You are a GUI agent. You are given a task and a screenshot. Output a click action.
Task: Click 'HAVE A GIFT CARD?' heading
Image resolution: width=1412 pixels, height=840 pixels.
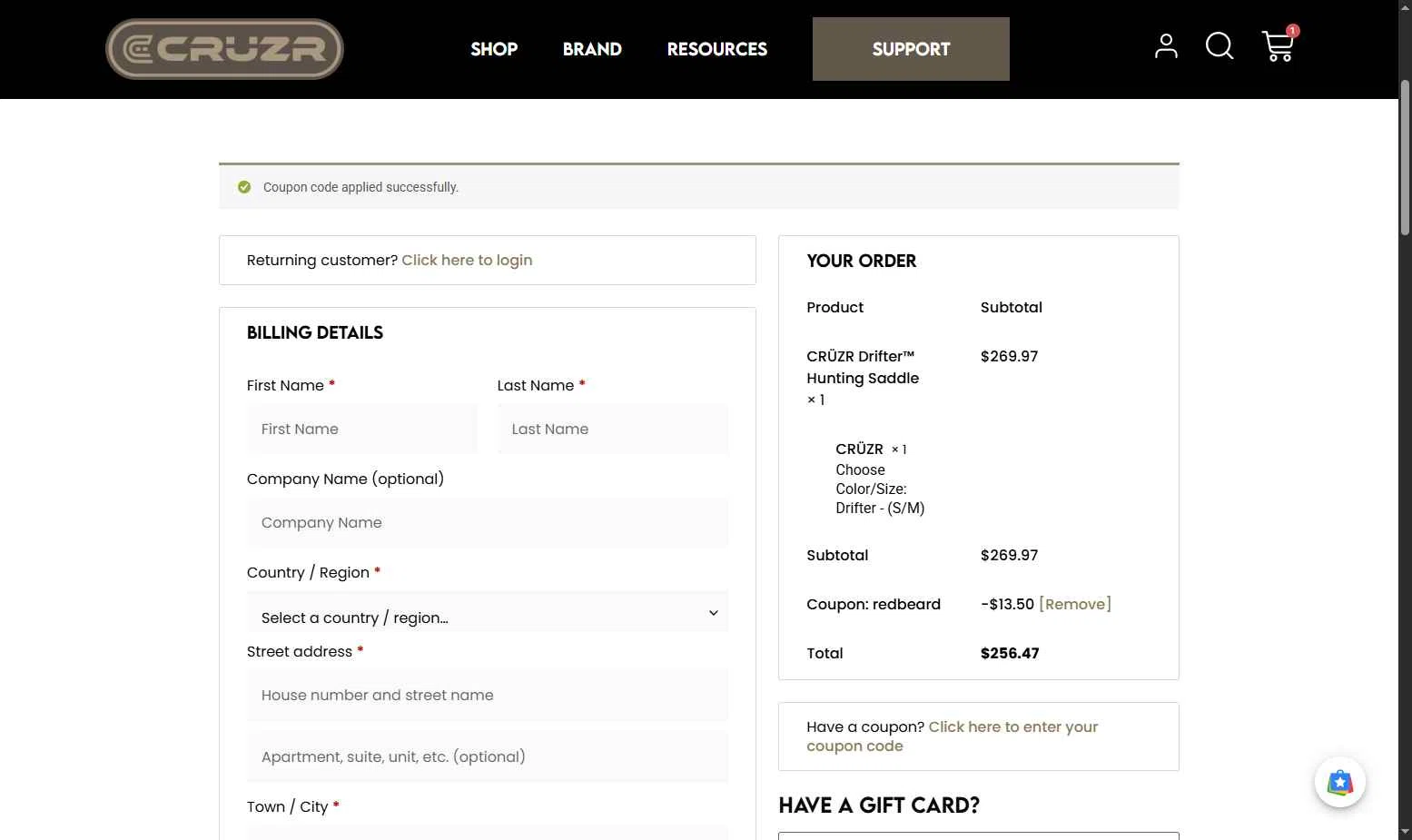(x=879, y=805)
